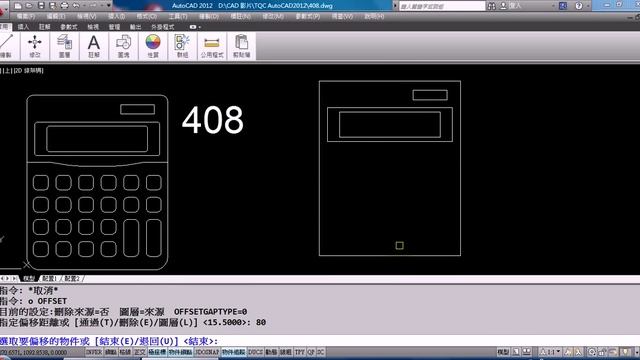The width and height of the screenshot is (640, 360).
Task: Toggle 極座標 polar tracking in status bar
Action: pos(157,352)
